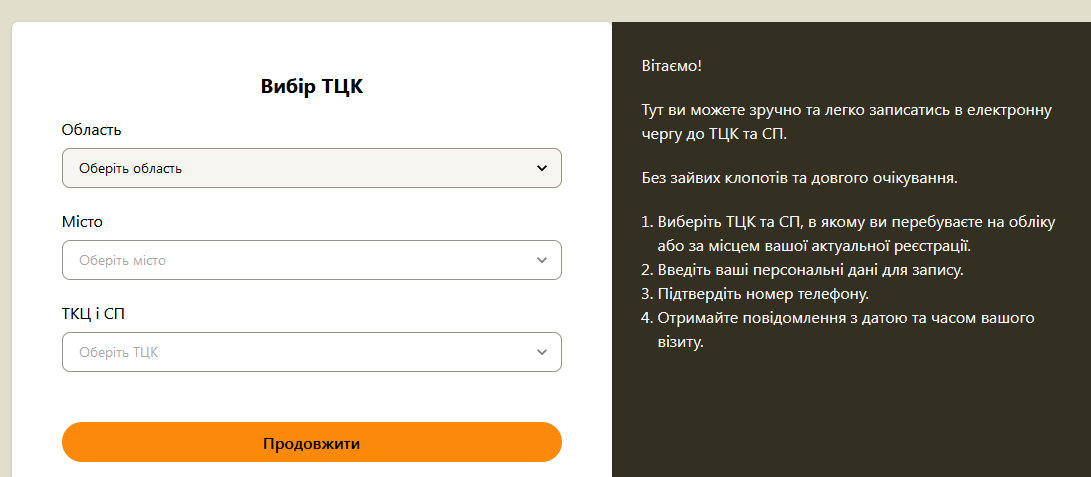Click the Область field label
This screenshot has width=1091, height=477.
point(91,130)
